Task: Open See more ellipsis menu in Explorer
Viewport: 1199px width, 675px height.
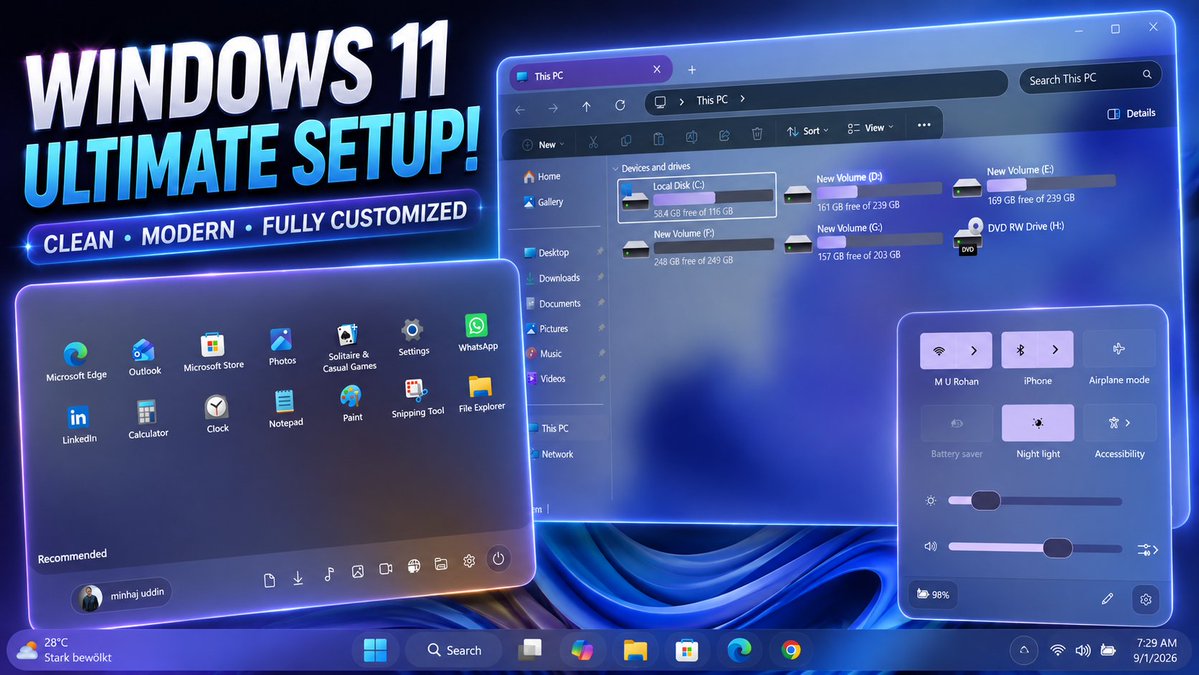Action: point(924,125)
